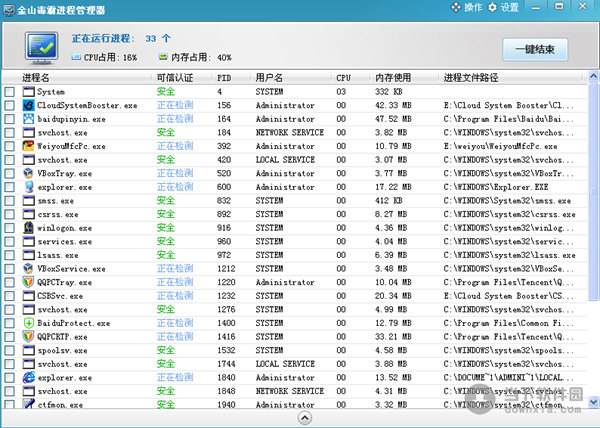Click the explorer.exe icon with PID 600
The image size is (600, 428).
point(28,187)
